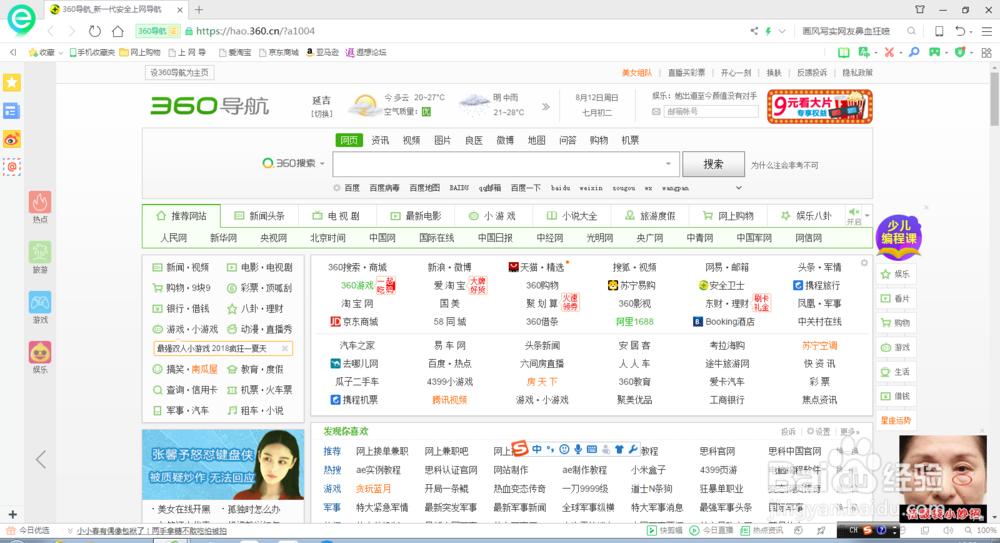The image size is (1000, 543).
Task: Click 快剪辑 in status bar
Action: pos(665,530)
